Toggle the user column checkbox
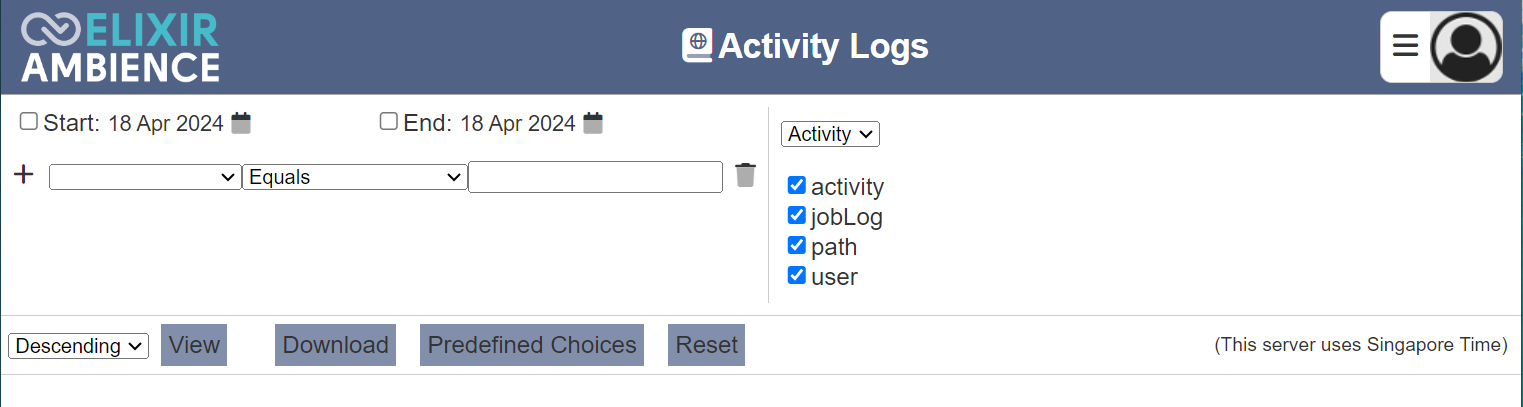This screenshot has width=1523, height=407. [797, 275]
